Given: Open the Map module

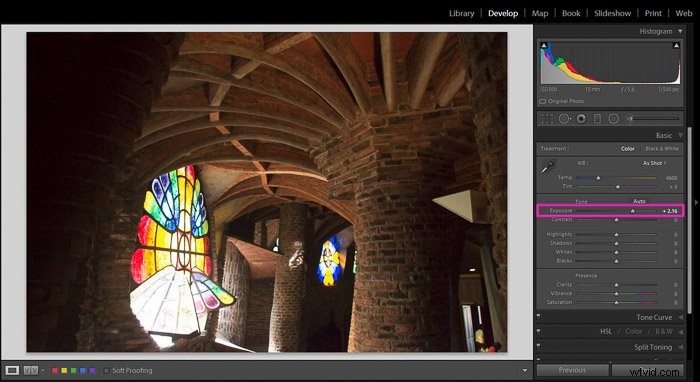Looking at the screenshot, I should point(540,13).
